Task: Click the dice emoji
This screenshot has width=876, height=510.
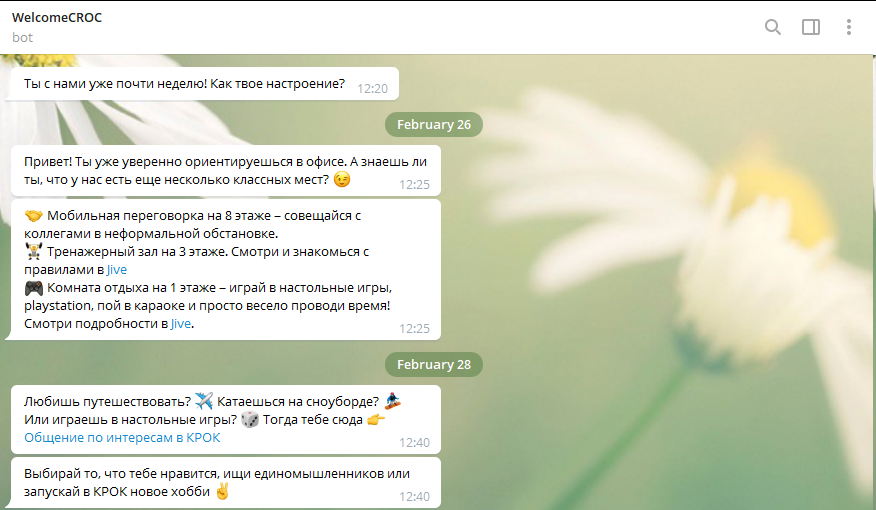Action: click(x=250, y=420)
